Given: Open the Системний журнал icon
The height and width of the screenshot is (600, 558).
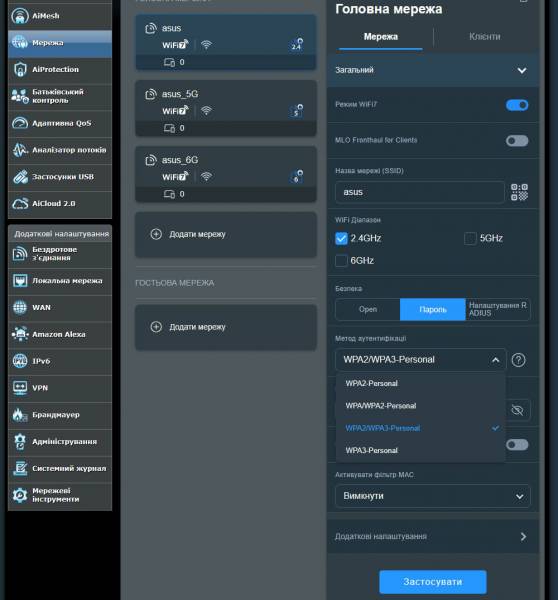Looking at the screenshot, I should tap(20, 468).
